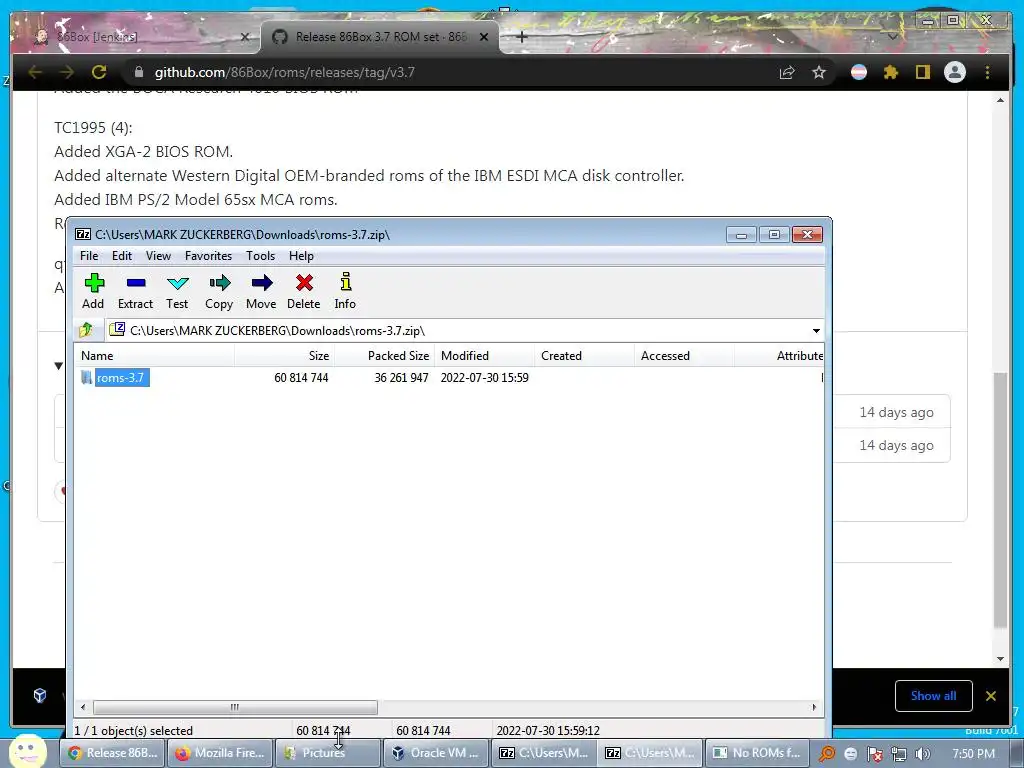Switch to the 86Box [Jenkins] tab
This screenshot has height=768, width=1024.
pyautogui.click(x=137, y=37)
